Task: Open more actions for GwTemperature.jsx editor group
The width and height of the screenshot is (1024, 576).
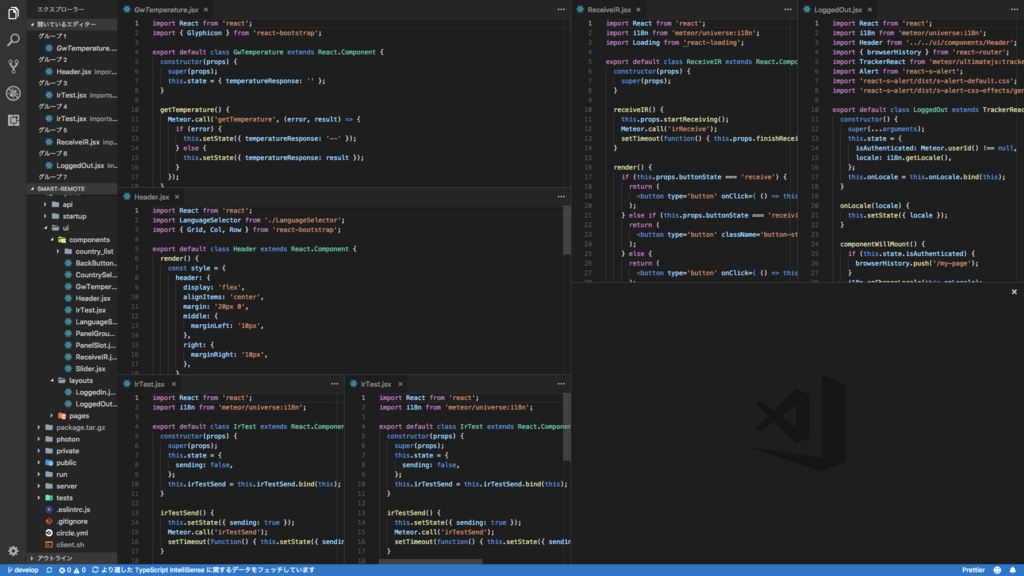Action: [561, 10]
